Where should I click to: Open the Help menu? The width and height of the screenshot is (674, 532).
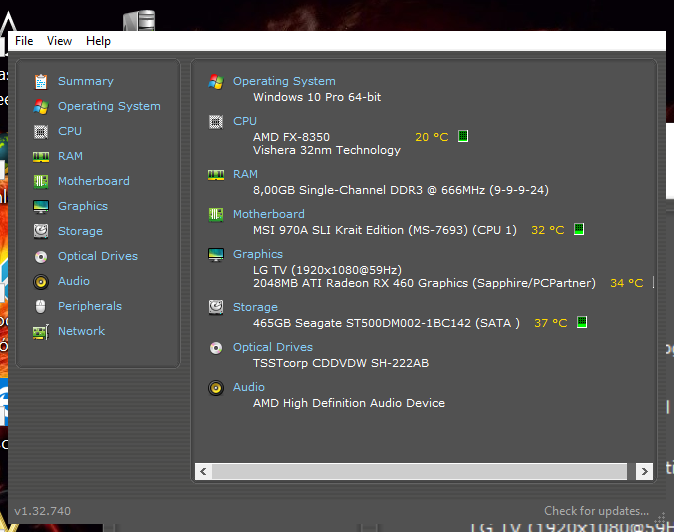pos(98,41)
